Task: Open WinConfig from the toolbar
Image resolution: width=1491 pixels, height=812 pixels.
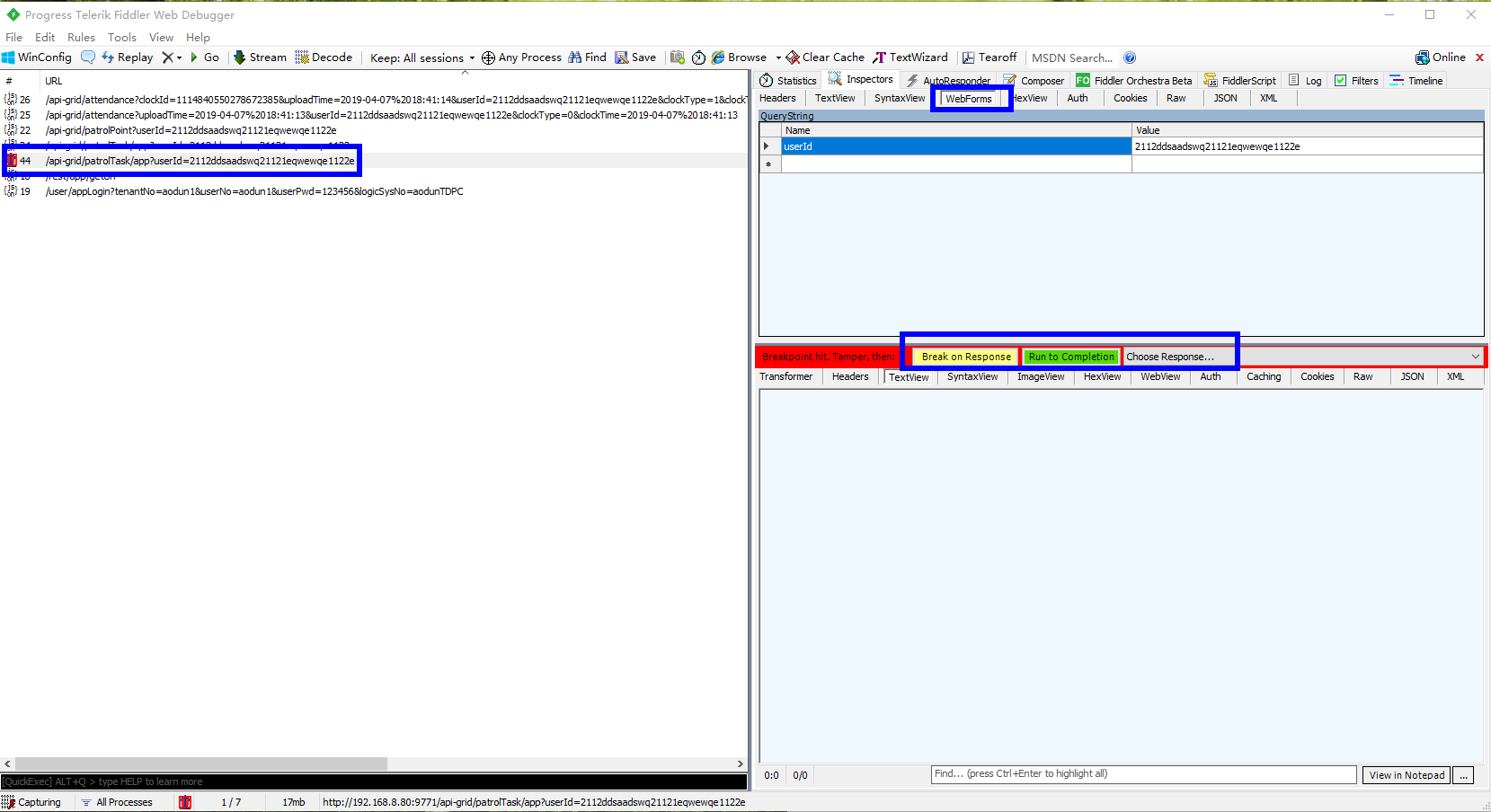Action: [37, 57]
